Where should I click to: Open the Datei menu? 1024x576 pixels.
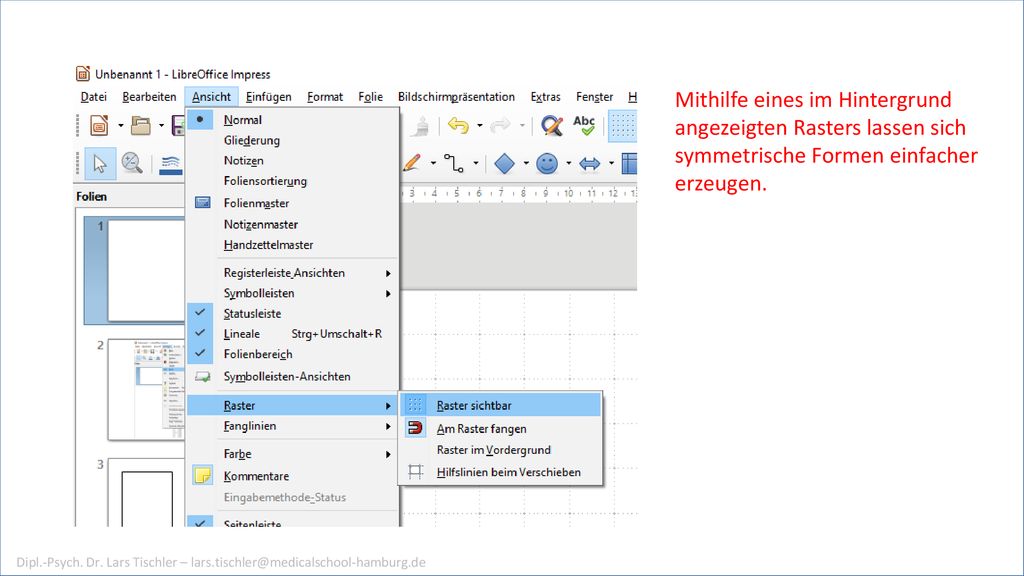tap(93, 97)
